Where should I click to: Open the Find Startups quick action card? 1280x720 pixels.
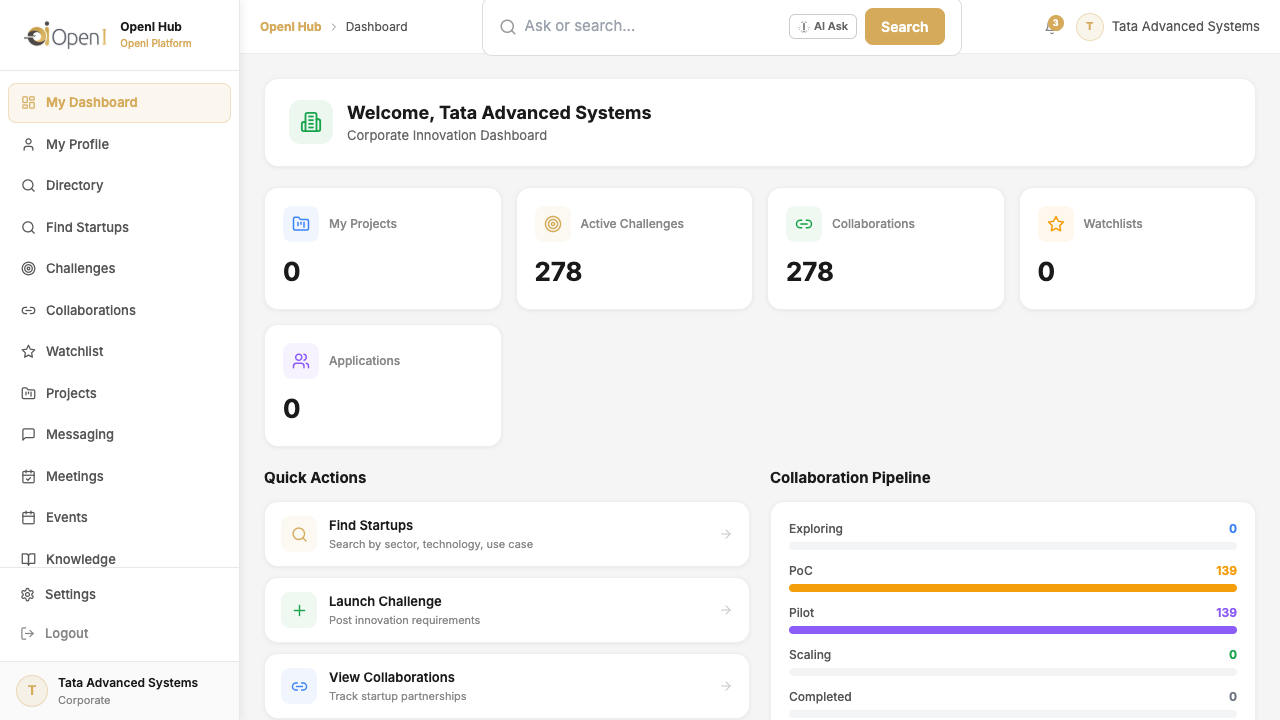pos(507,534)
